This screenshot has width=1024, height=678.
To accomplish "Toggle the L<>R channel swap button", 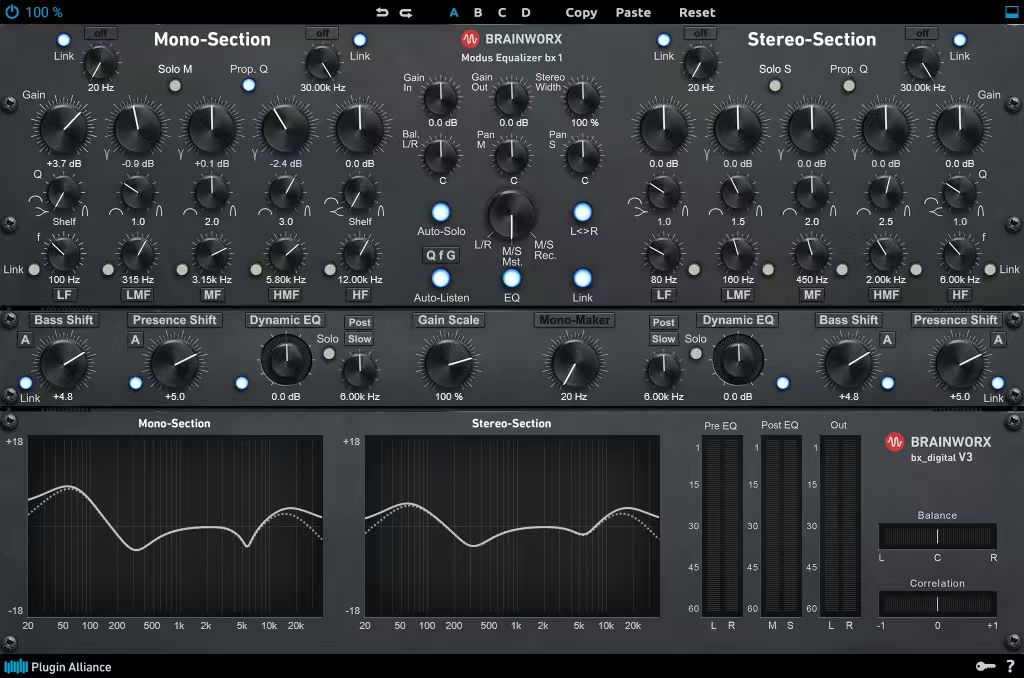I will click(x=583, y=212).
